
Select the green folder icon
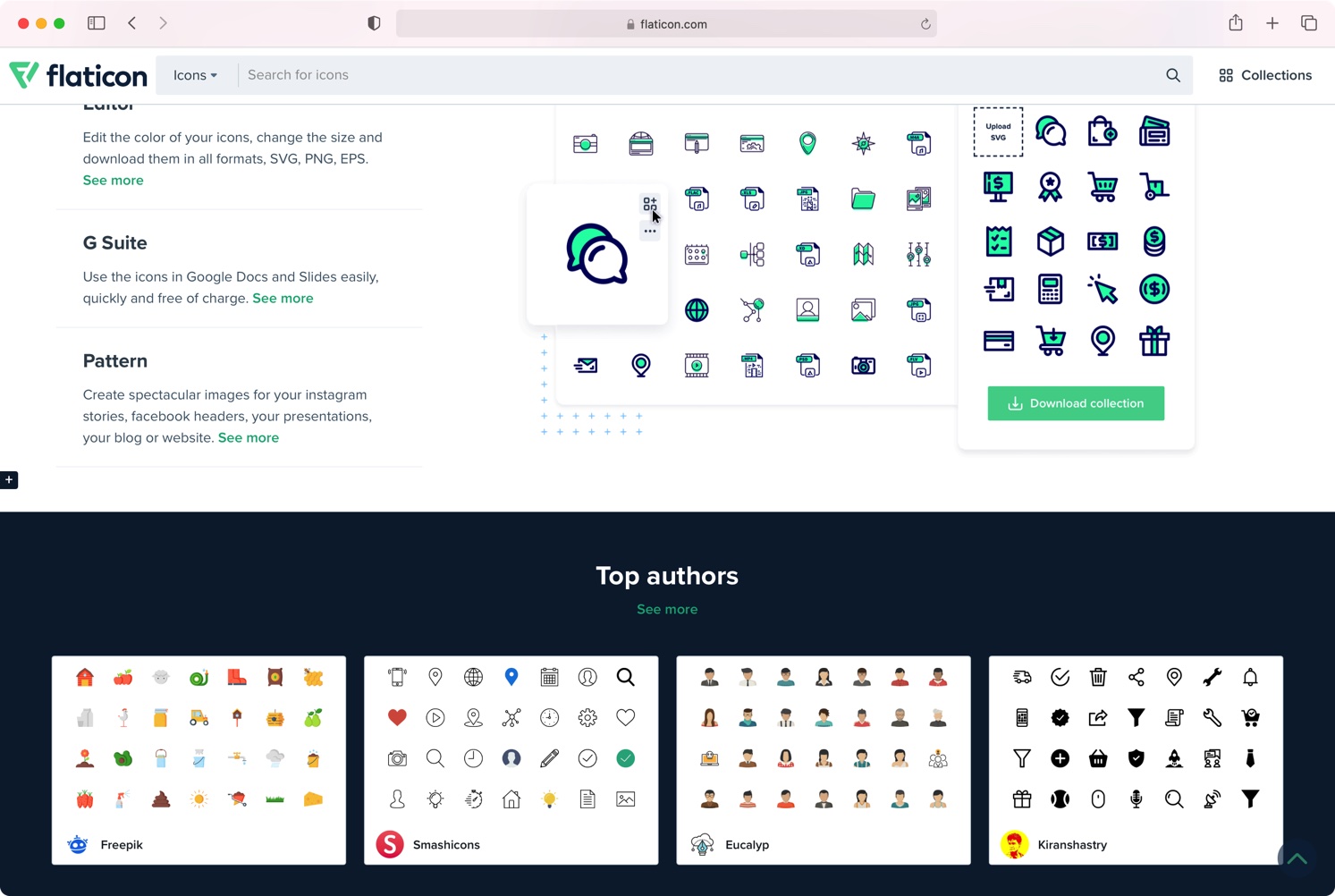point(863,199)
